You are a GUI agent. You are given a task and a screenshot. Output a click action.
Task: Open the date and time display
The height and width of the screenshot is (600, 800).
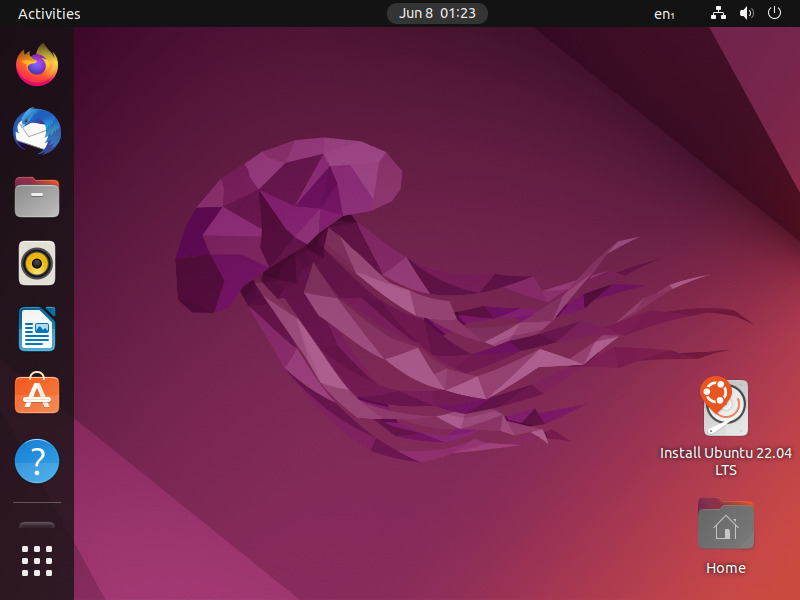coord(437,13)
